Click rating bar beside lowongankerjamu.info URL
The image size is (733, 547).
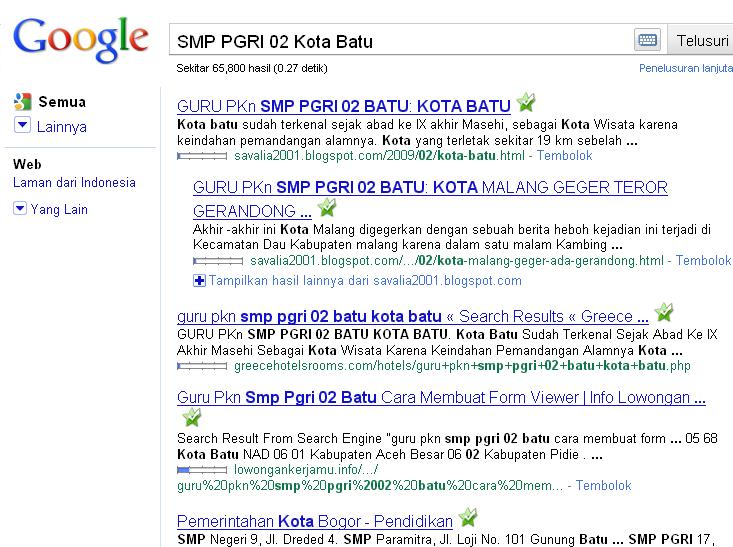click(x=202, y=470)
